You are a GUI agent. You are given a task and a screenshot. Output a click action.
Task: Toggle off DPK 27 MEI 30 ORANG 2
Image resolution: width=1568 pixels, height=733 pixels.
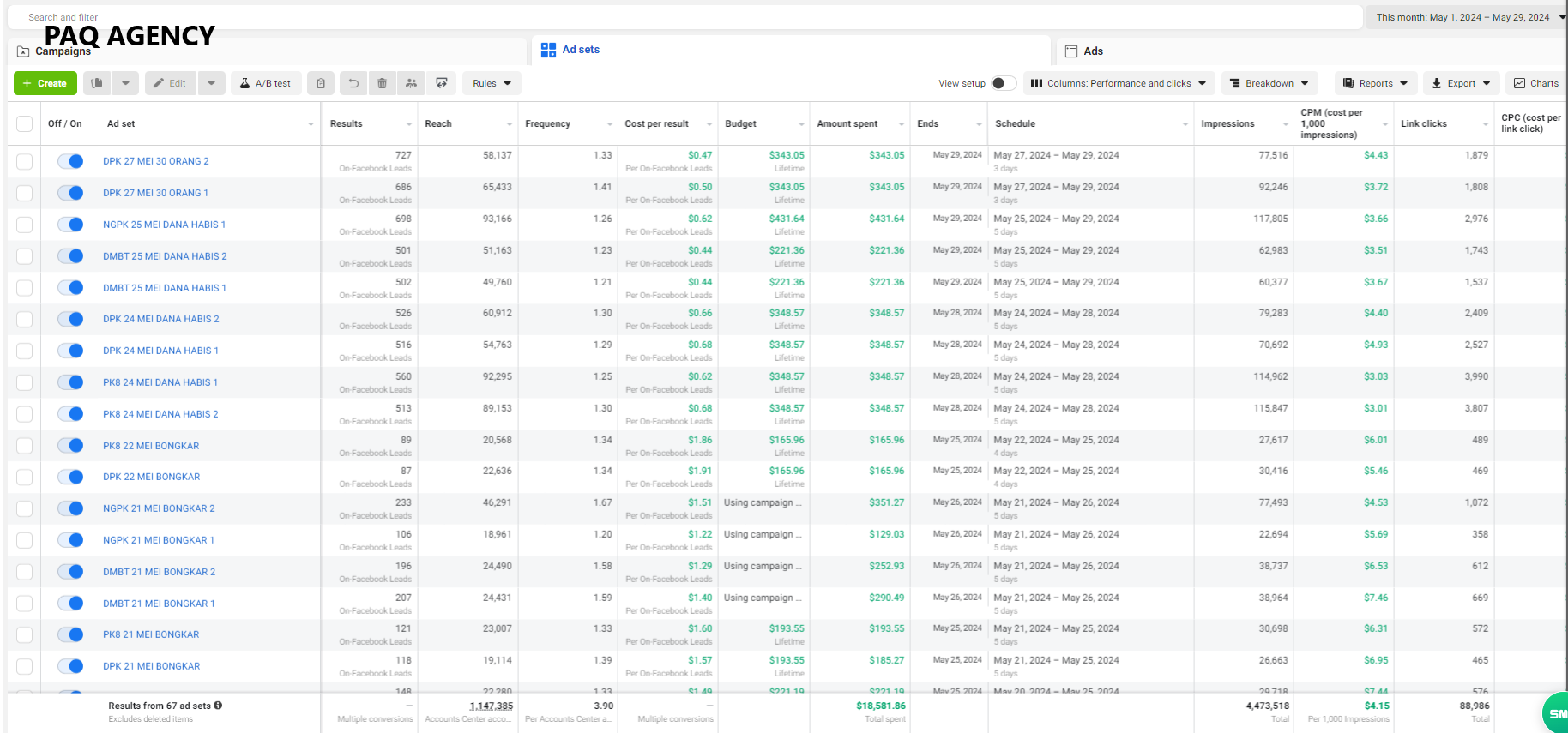tap(70, 161)
